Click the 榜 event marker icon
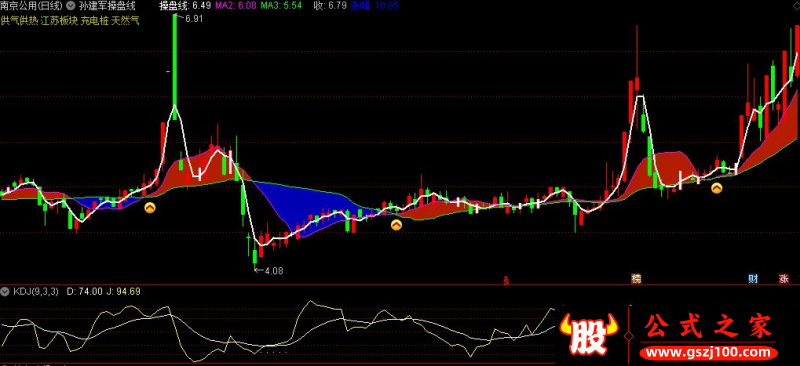Screen dimensions: 800x366 pos(636,279)
